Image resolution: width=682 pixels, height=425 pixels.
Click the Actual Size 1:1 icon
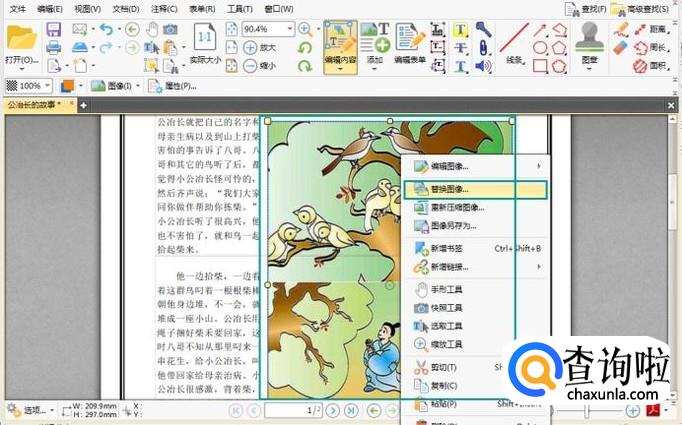click(x=205, y=38)
